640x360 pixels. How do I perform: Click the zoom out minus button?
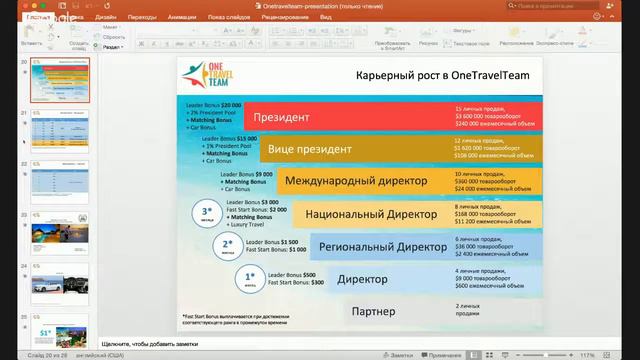518,355
